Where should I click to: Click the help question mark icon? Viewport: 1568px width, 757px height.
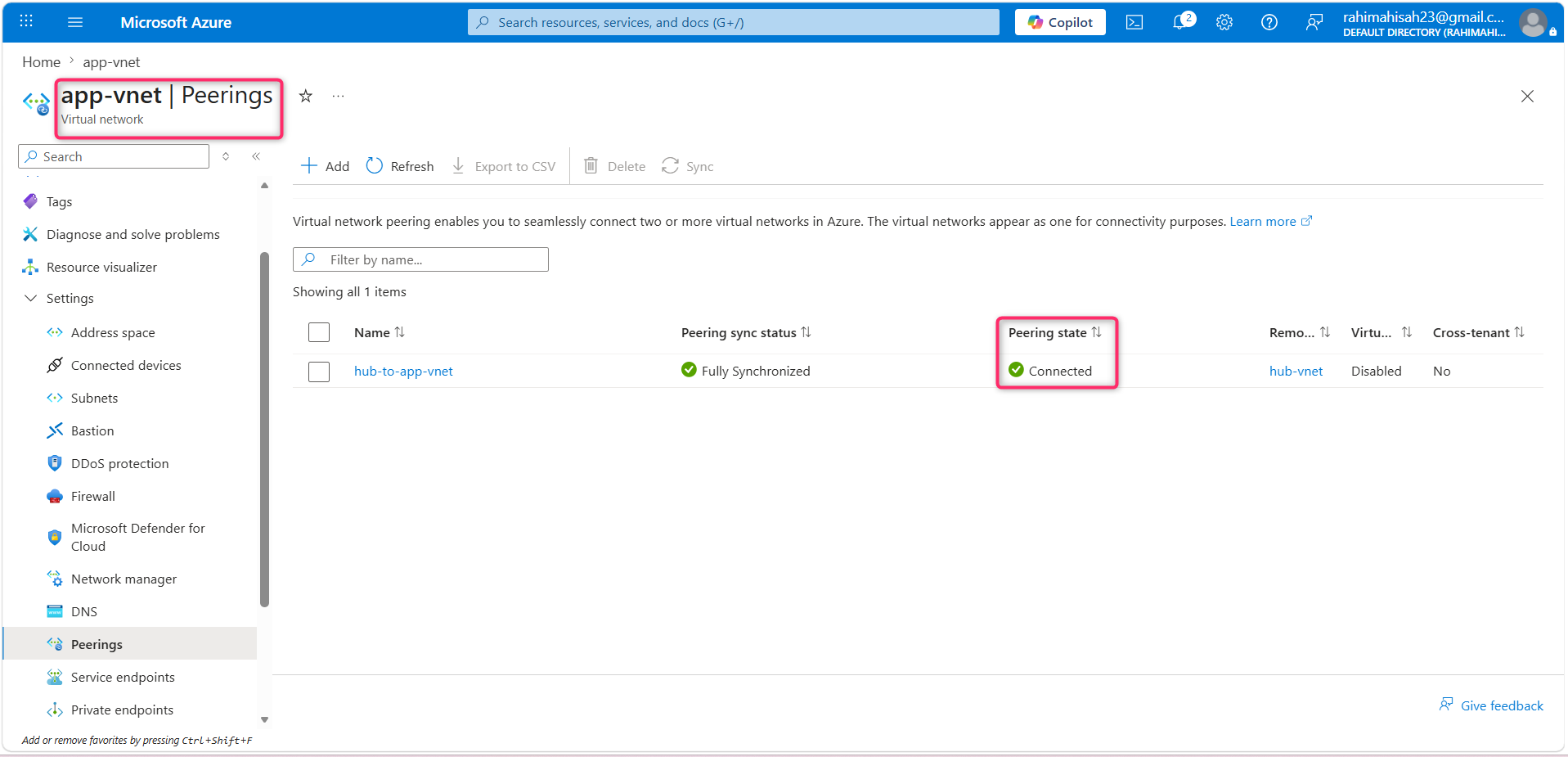click(1269, 22)
